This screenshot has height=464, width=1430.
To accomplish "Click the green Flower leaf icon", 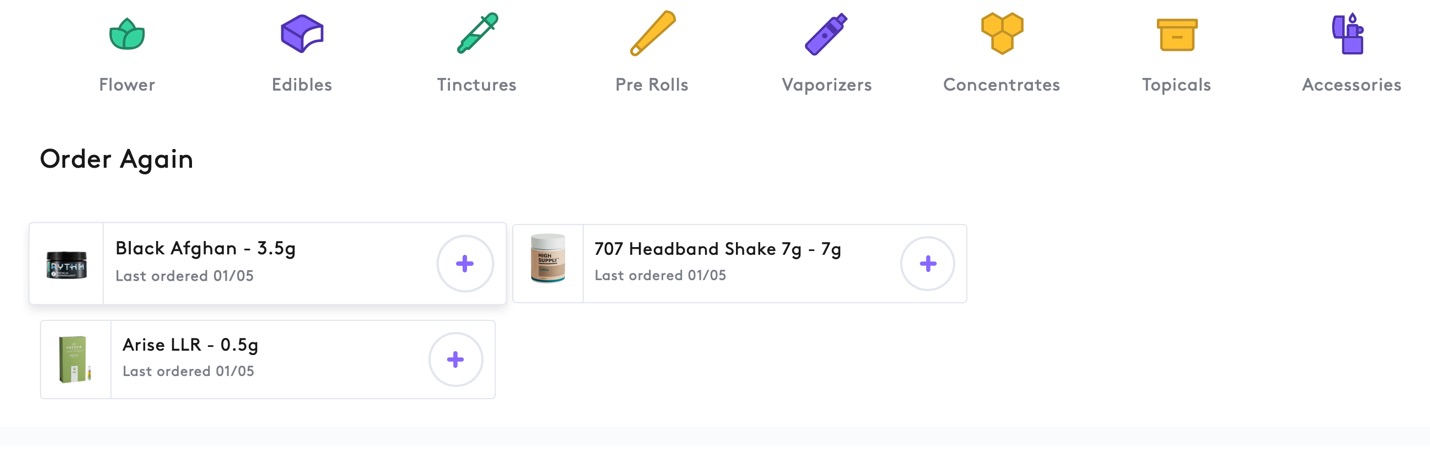I will 127,35.
